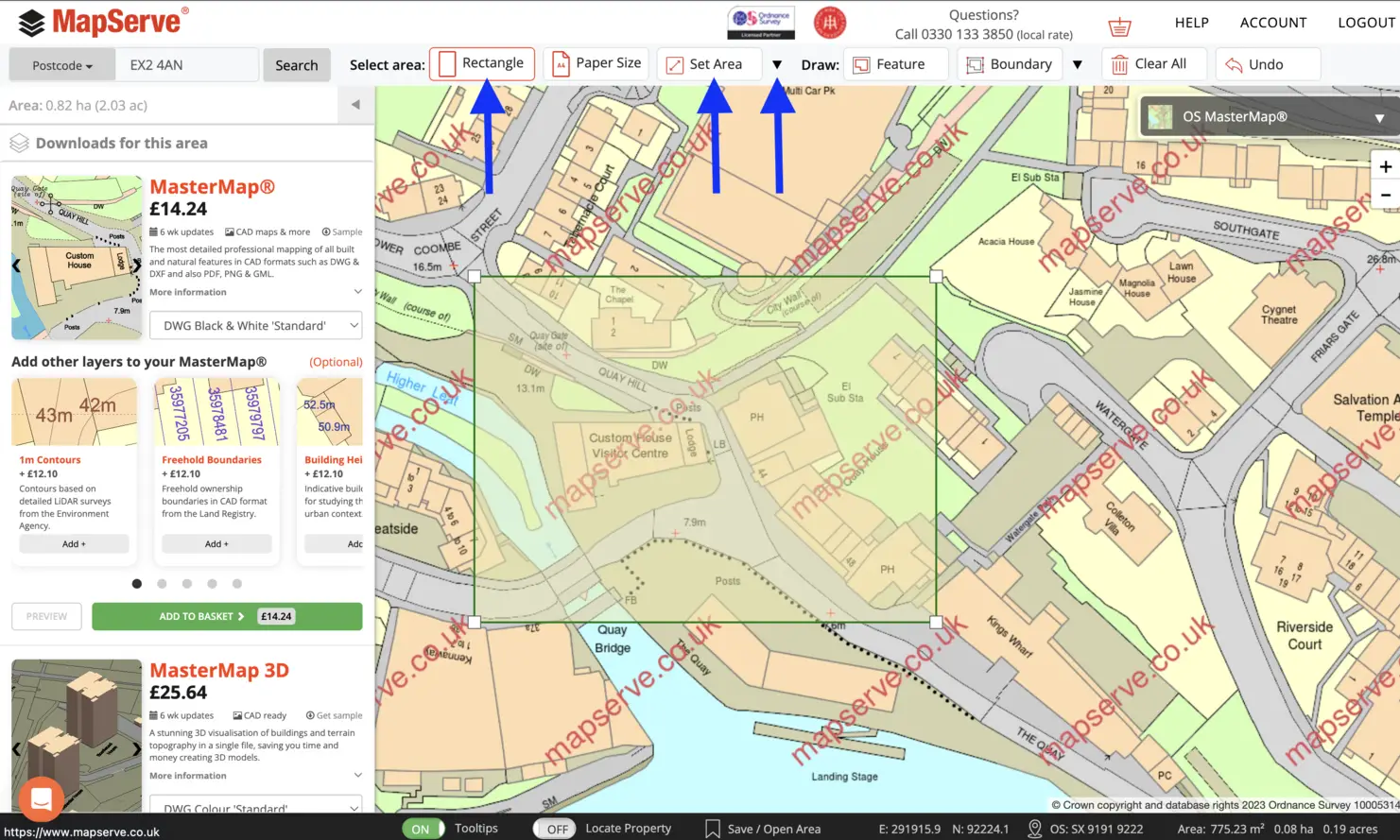Click the Freehold Boundaries thumbnail

216,412
